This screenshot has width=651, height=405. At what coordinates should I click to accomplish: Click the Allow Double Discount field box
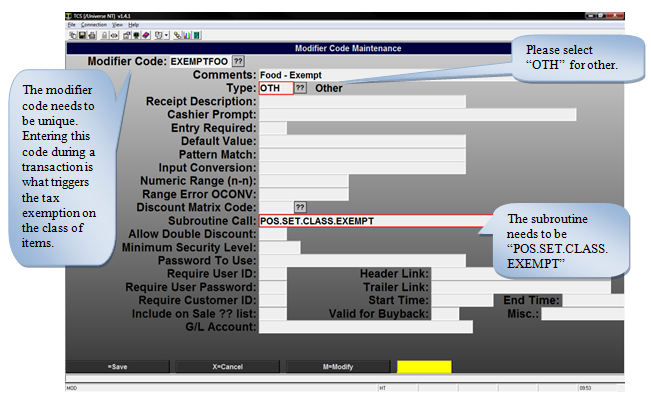(272, 234)
